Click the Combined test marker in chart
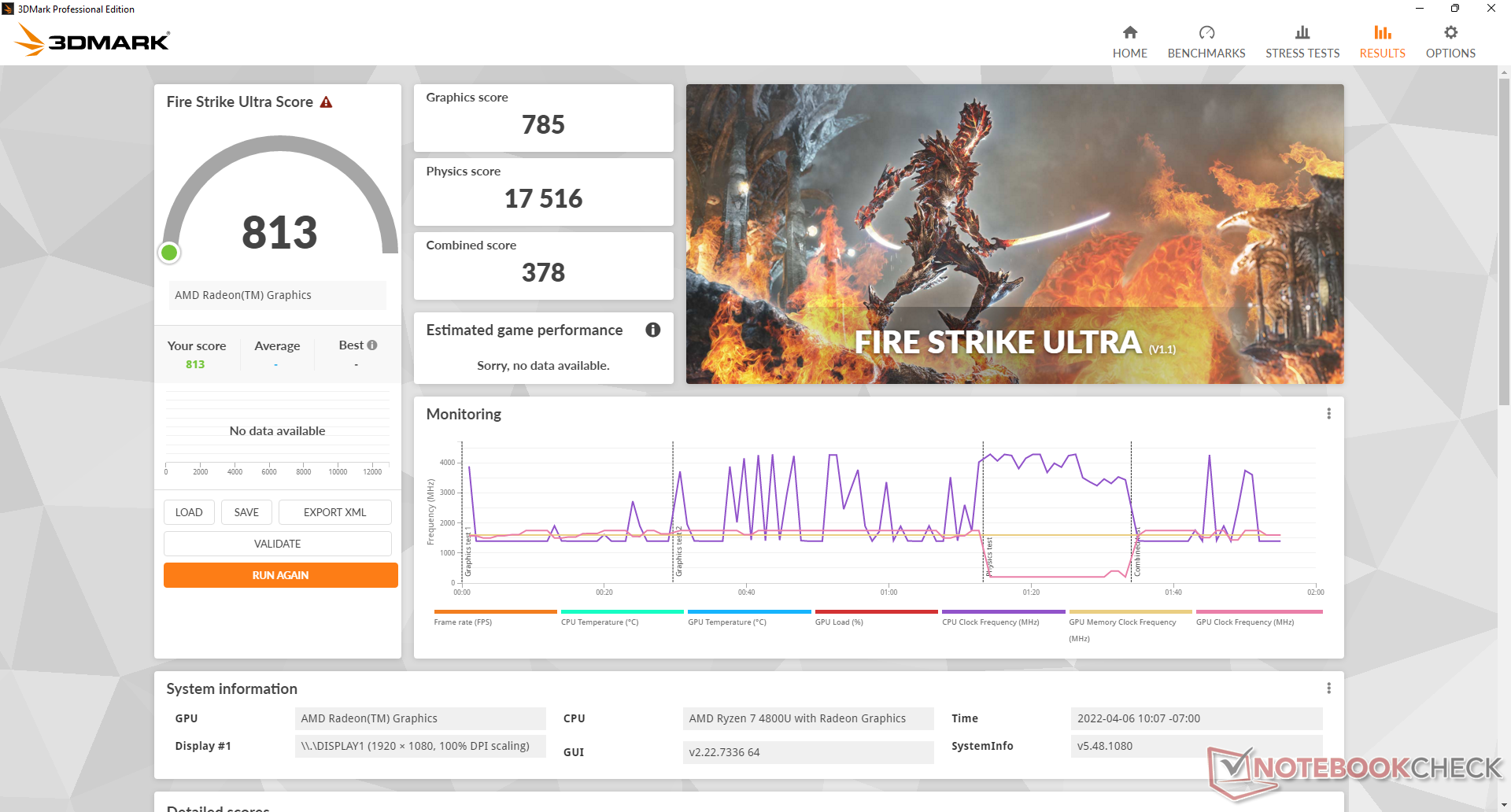Screen dimensions: 1511x812 click(1137, 551)
